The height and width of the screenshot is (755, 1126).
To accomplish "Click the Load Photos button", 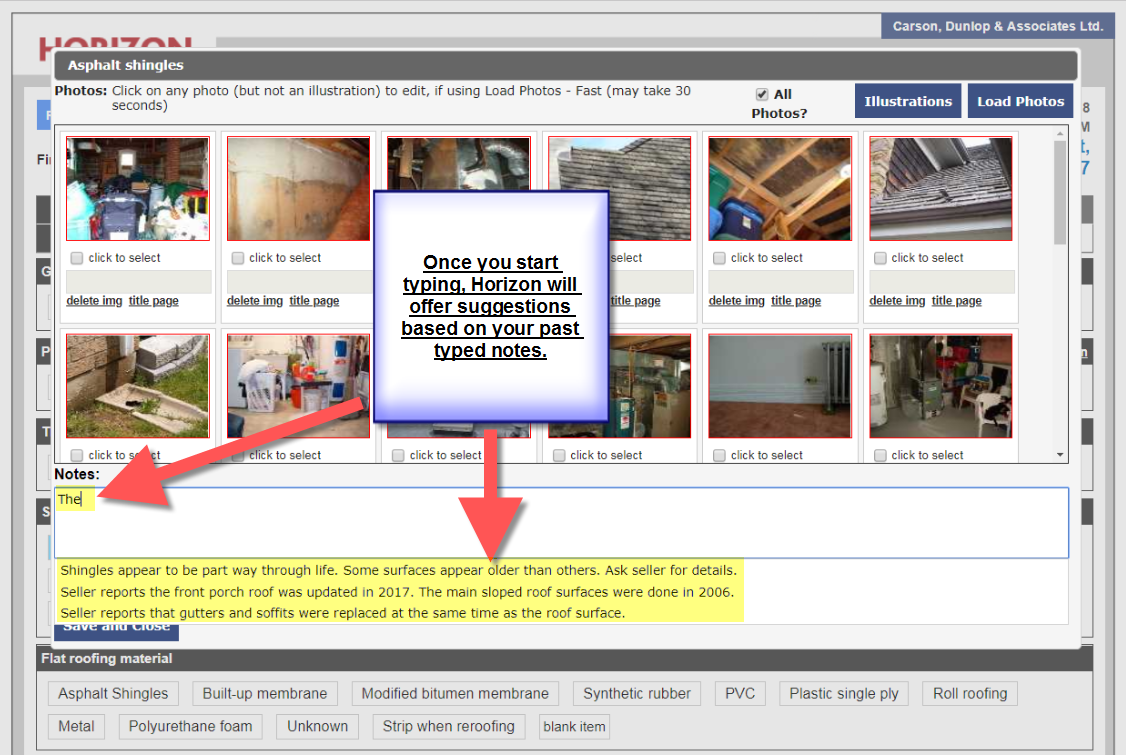I will (x=1020, y=101).
